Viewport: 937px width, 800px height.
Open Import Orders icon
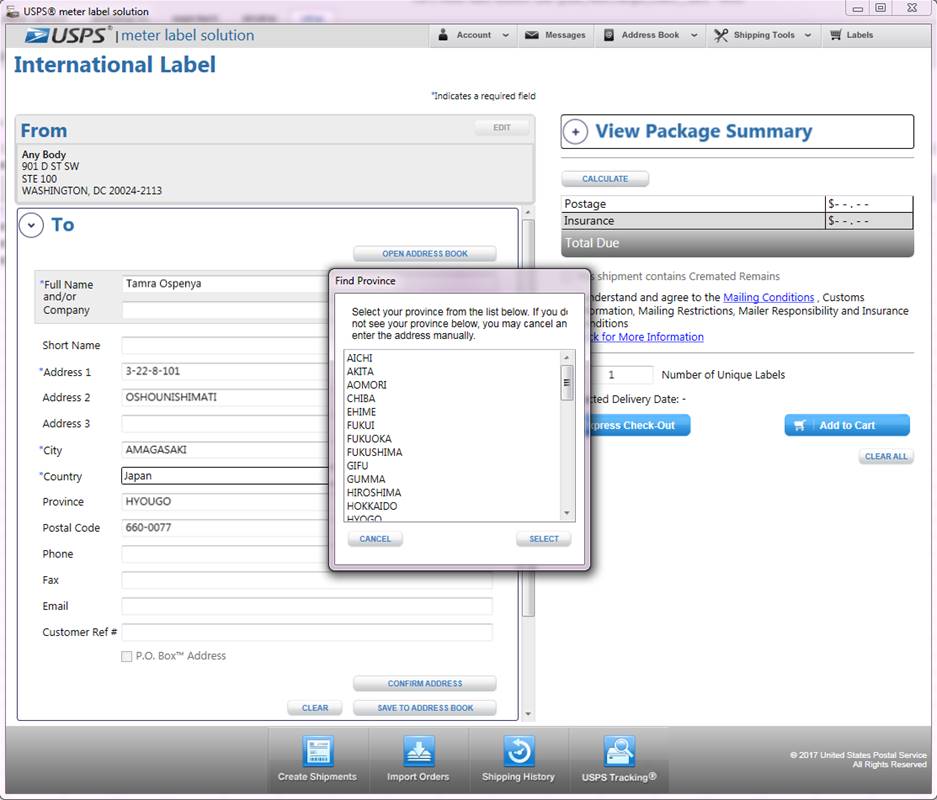[418, 751]
